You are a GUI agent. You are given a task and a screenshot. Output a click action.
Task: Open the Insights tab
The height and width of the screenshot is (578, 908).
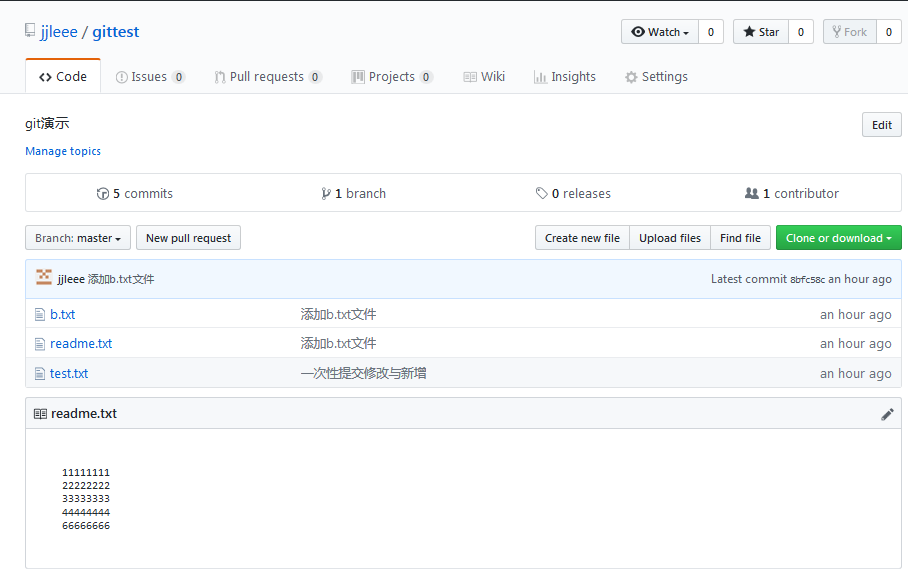[x=565, y=76]
